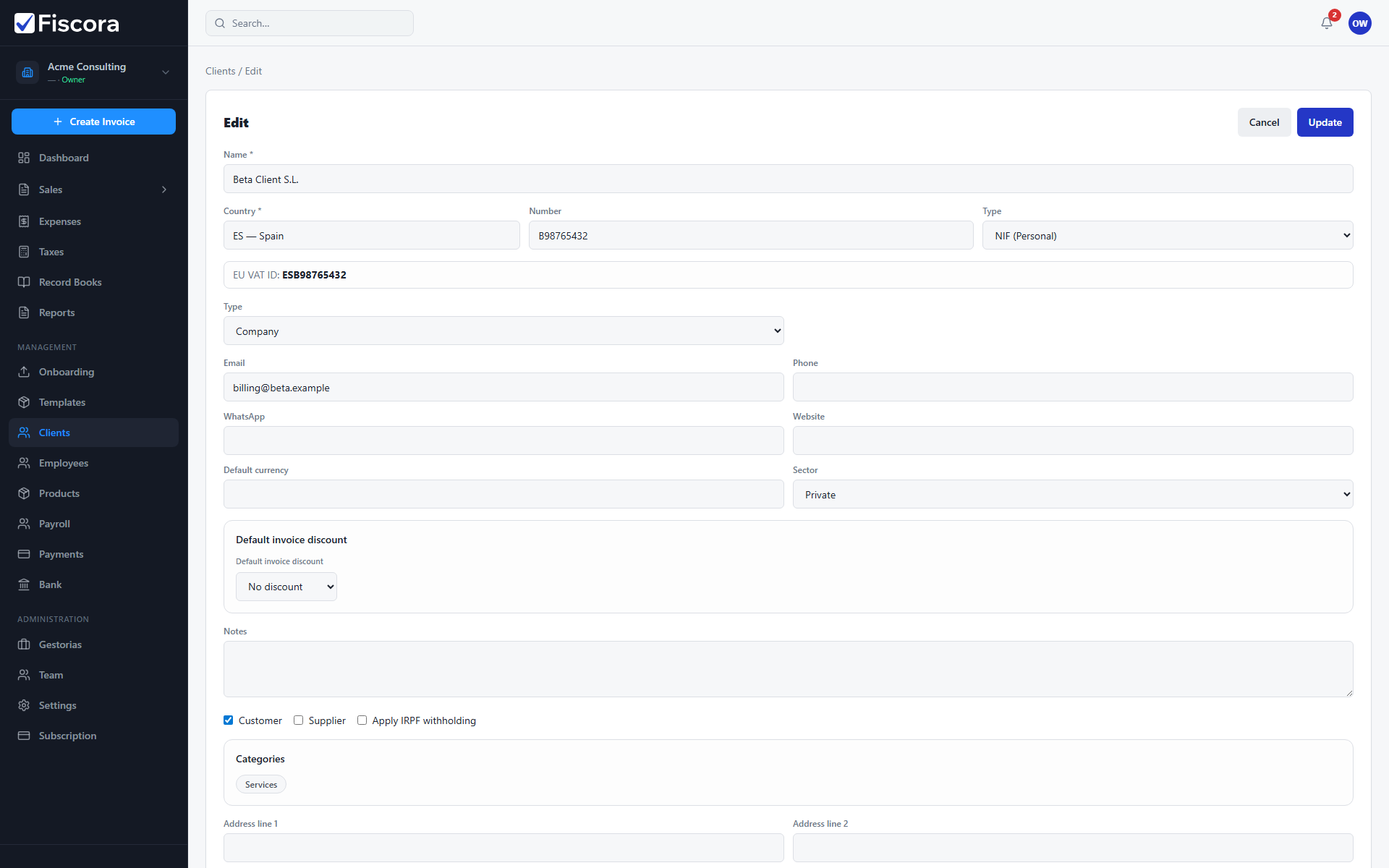Viewport: 1389px width, 868px height.
Task: Click the Taxes calculator icon
Action: pyautogui.click(x=24, y=252)
